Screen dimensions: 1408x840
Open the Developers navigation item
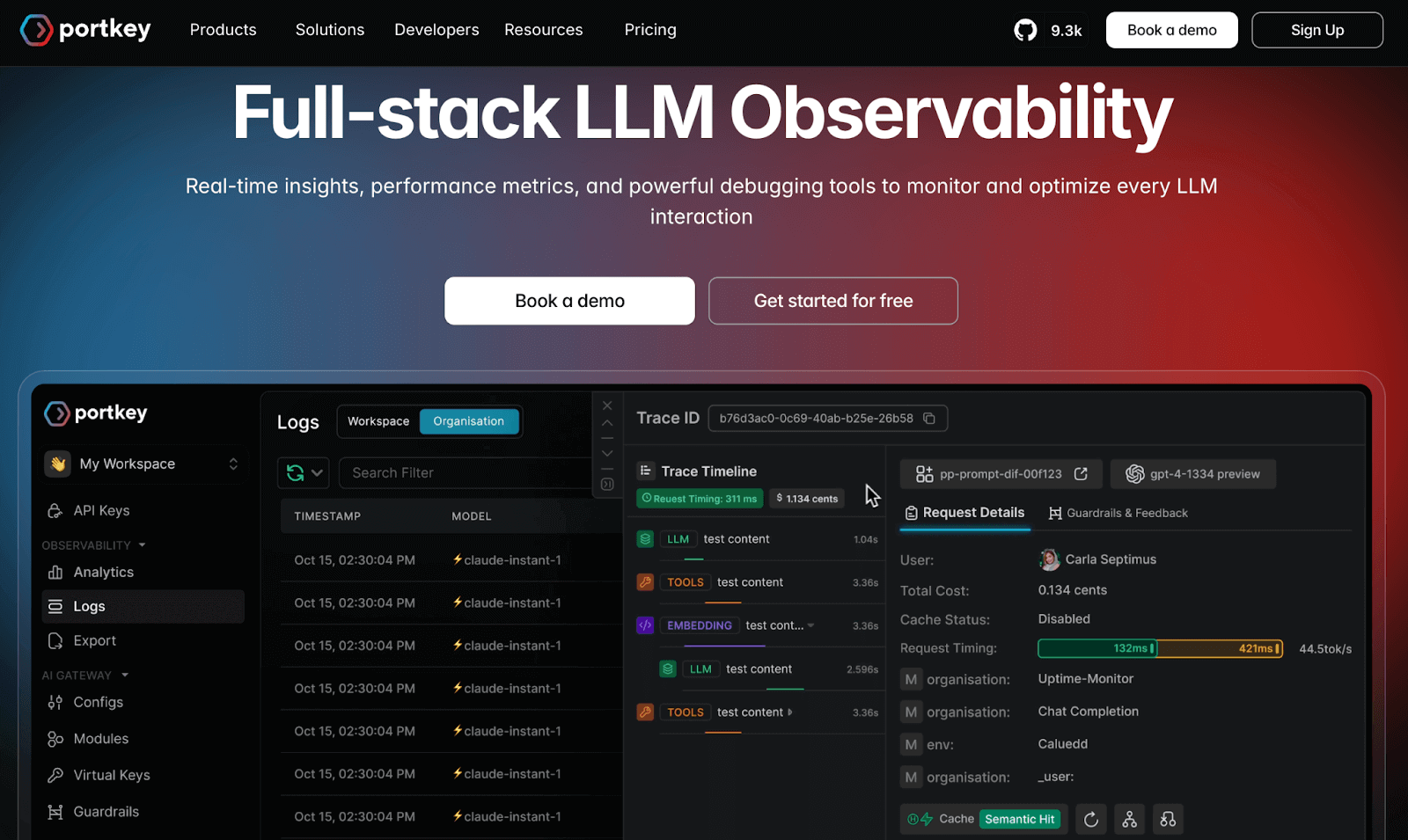pos(436,30)
